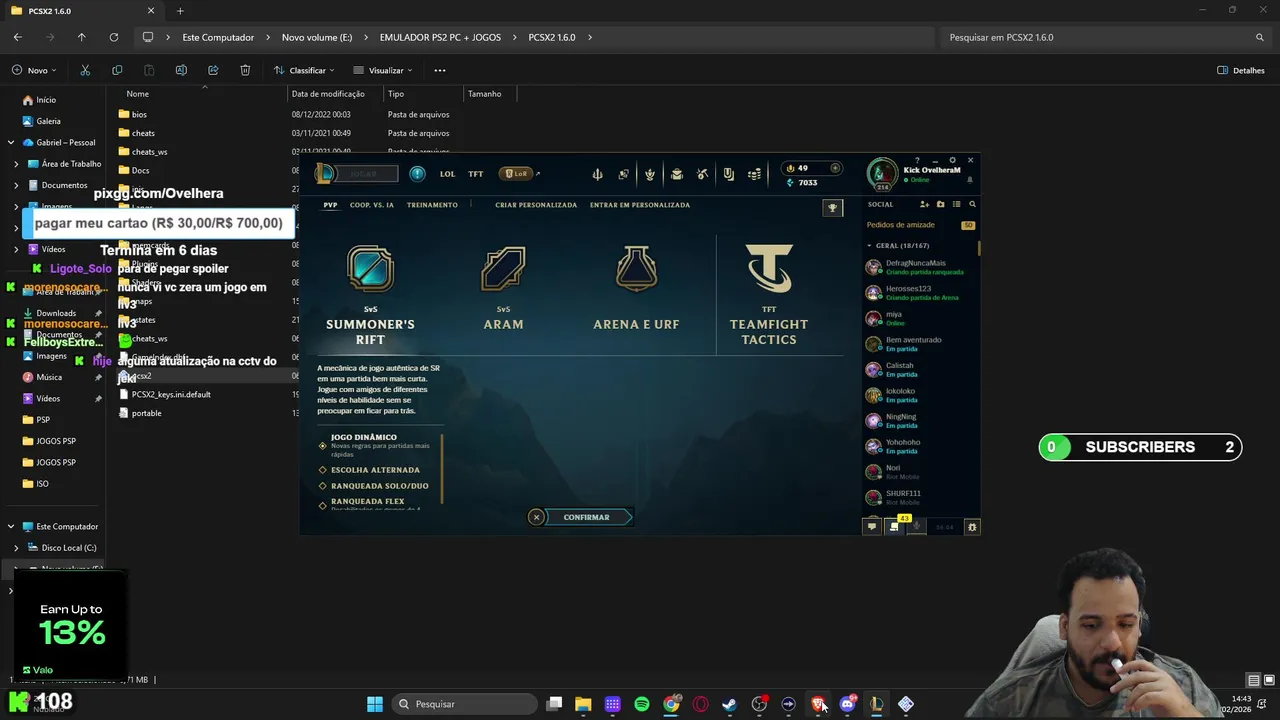The height and width of the screenshot is (720, 1280).
Task: Click the trophy icon below currency display
Action: click(832, 207)
